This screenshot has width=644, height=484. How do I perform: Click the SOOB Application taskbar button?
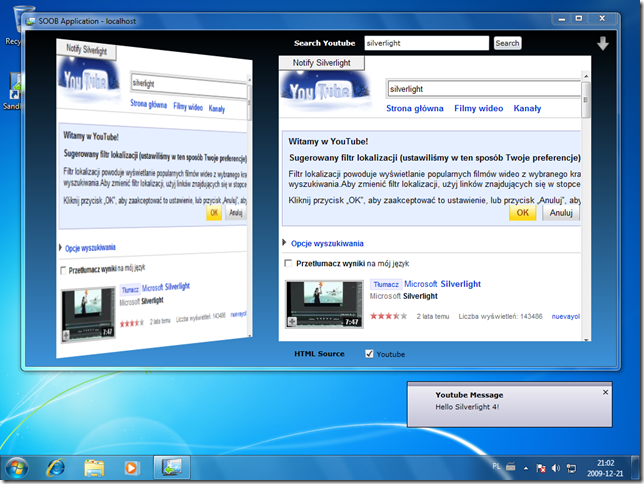click(172, 467)
